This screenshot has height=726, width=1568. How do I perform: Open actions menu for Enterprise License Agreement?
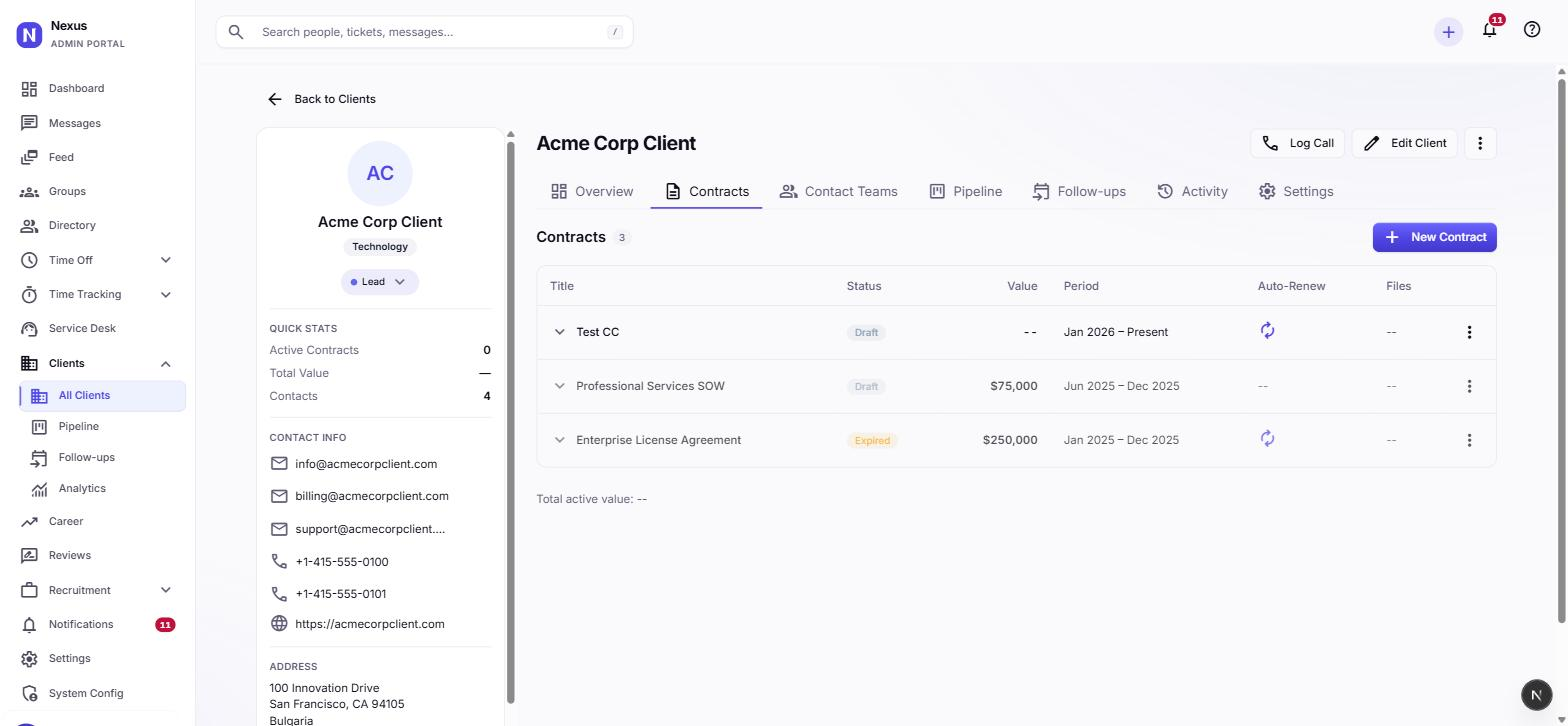click(1469, 440)
